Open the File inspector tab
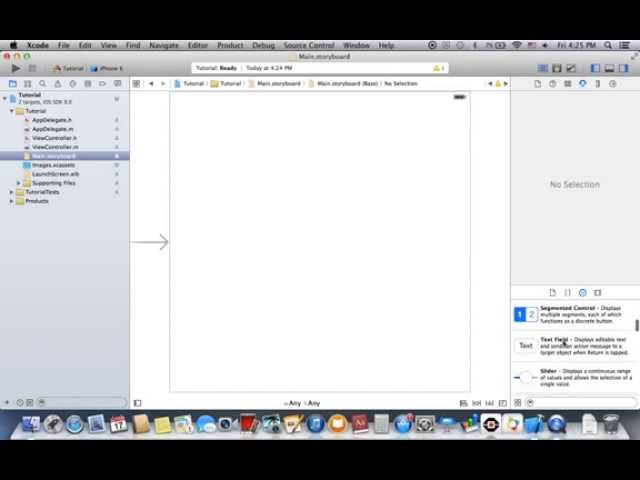640x480 pixels. pos(538,84)
